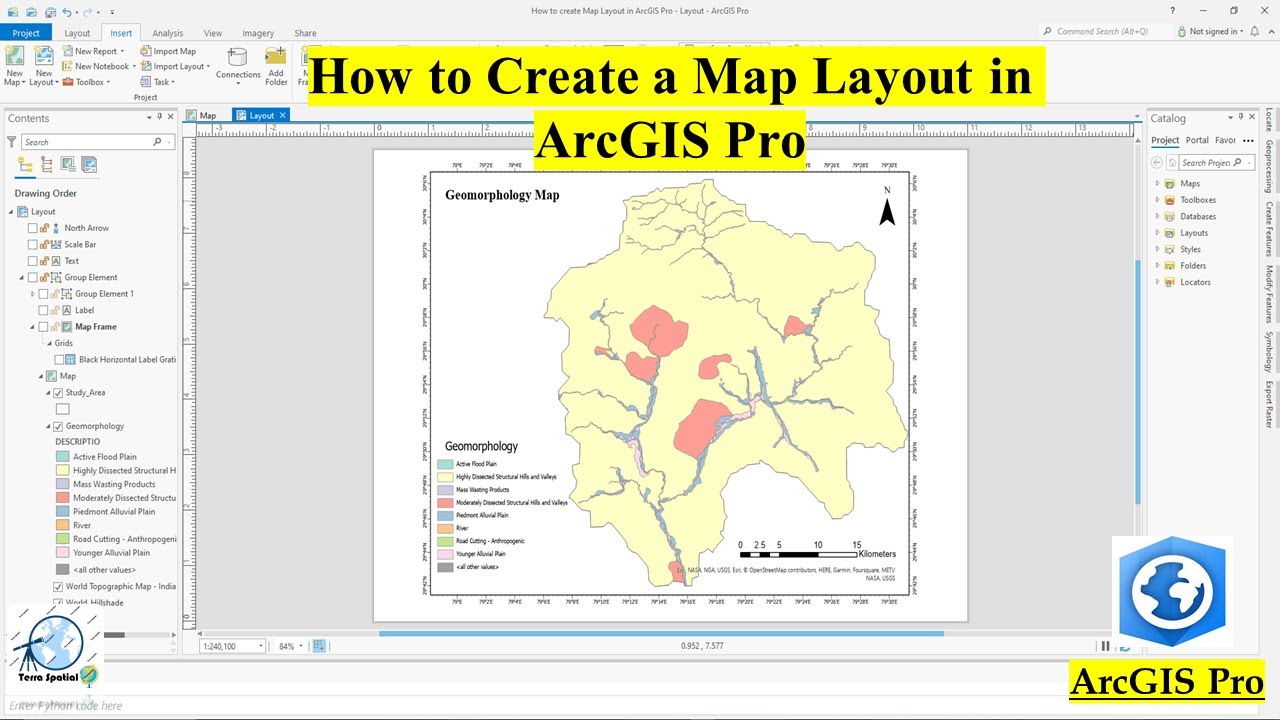Toggle Text element visibility checkbox

click(x=33, y=261)
